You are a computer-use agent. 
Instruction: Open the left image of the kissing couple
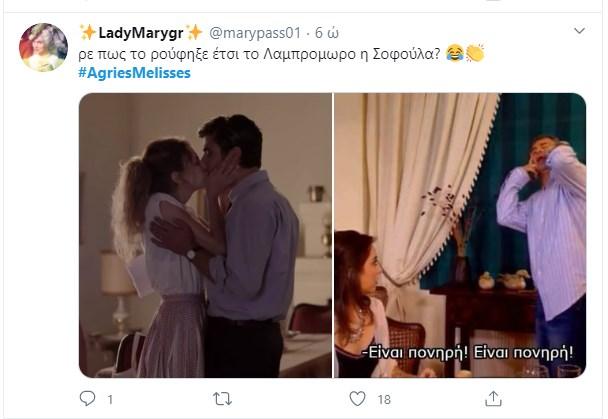[205, 235]
